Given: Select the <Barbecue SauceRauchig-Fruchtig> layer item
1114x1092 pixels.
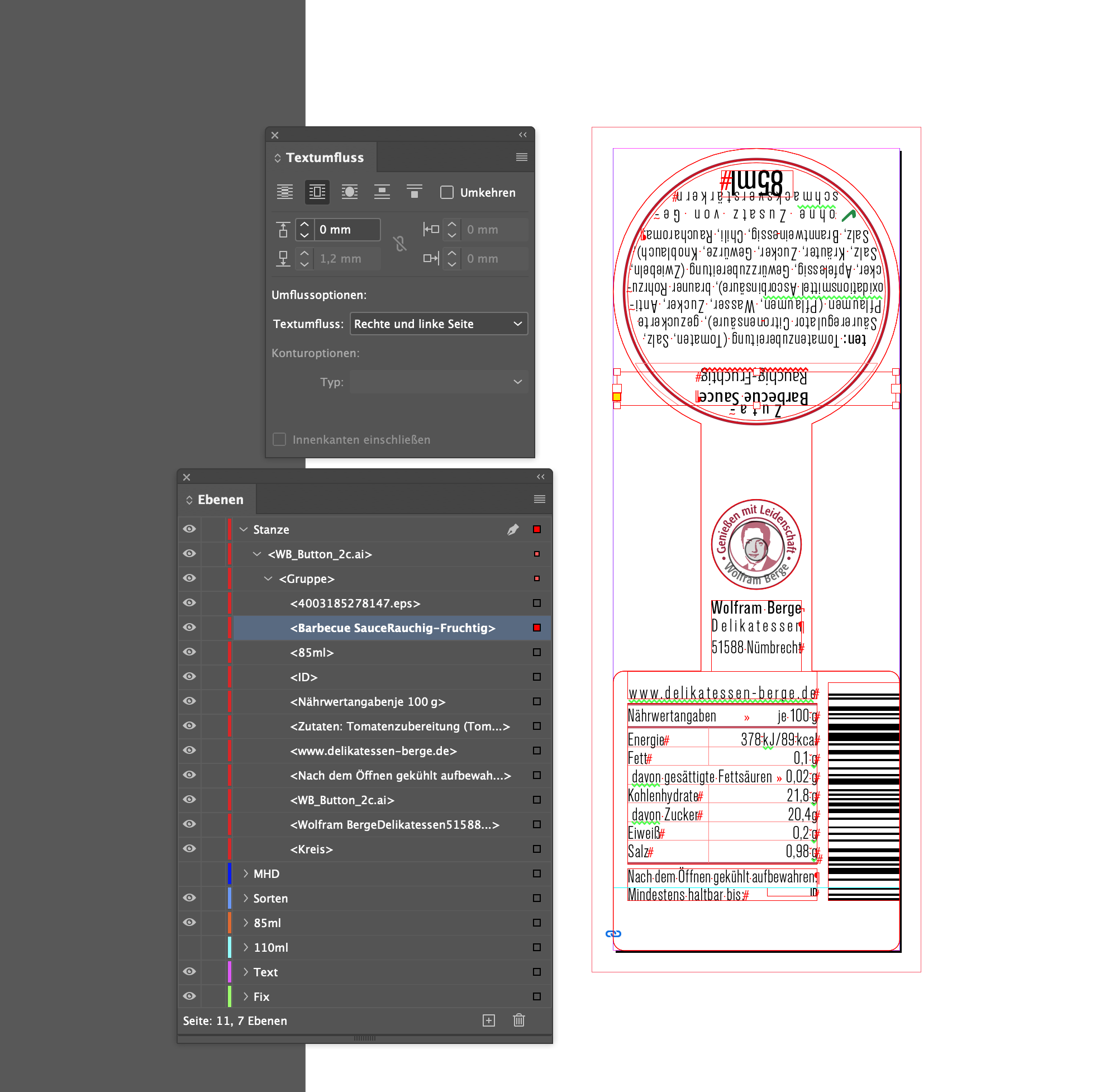Looking at the screenshot, I should point(392,628).
